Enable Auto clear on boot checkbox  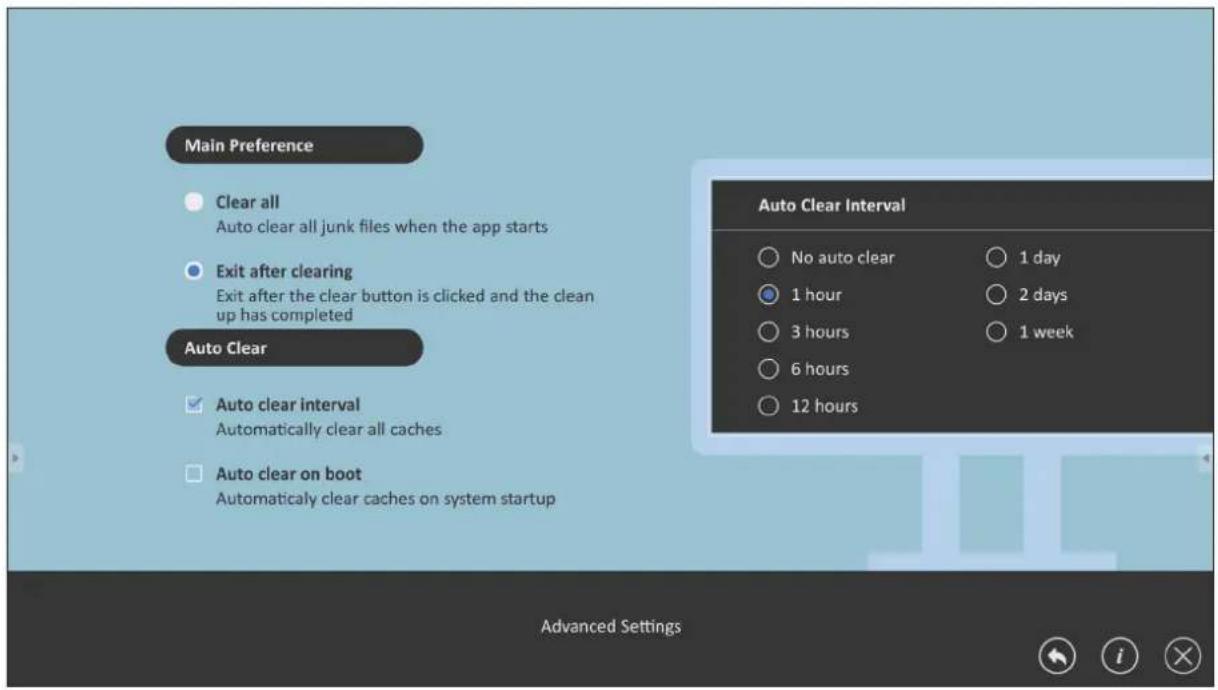(x=194, y=474)
